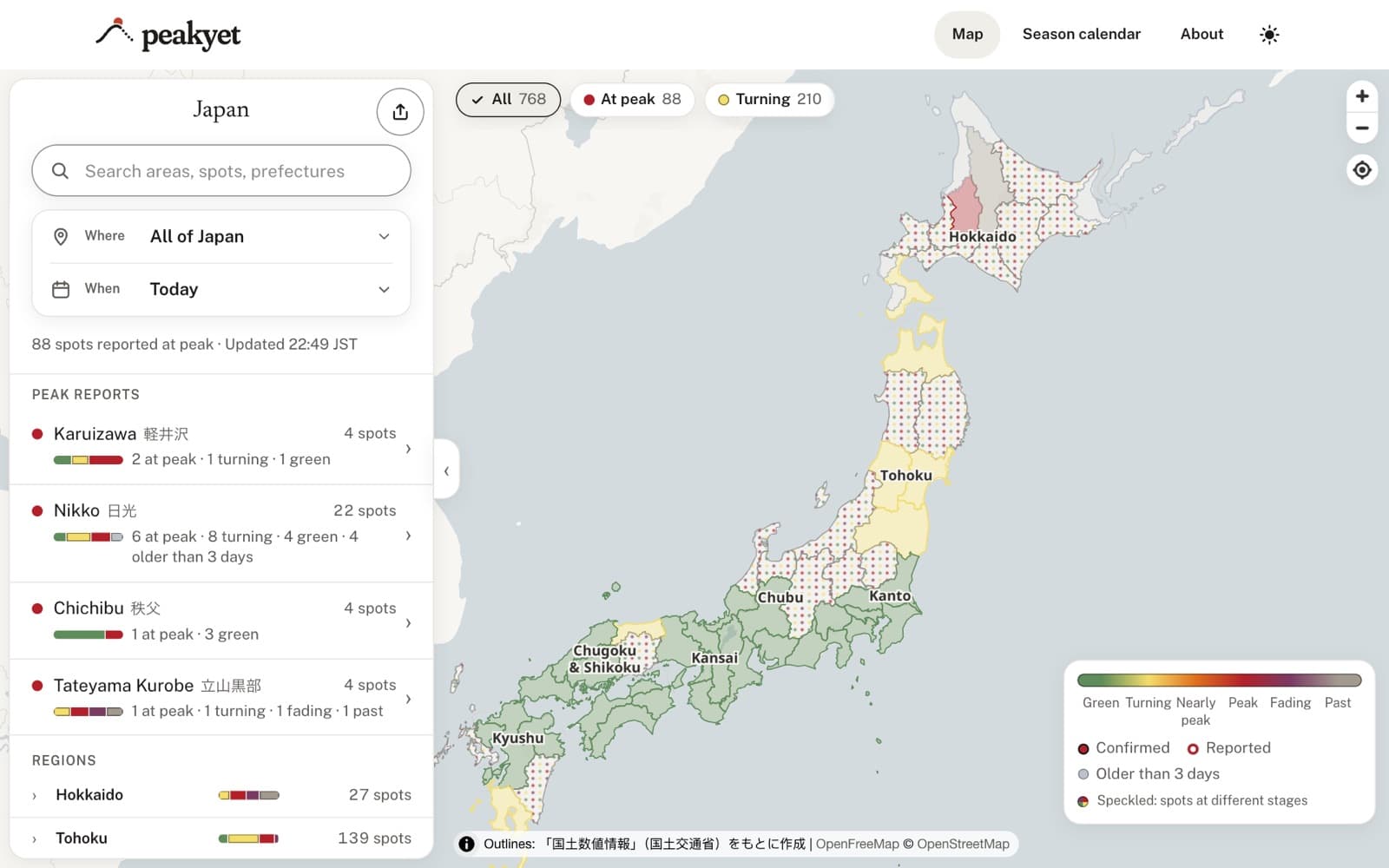The width and height of the screenshot is (1389, 868).
Task: Switch to the Map tab
Action: [x=967, y=35]
